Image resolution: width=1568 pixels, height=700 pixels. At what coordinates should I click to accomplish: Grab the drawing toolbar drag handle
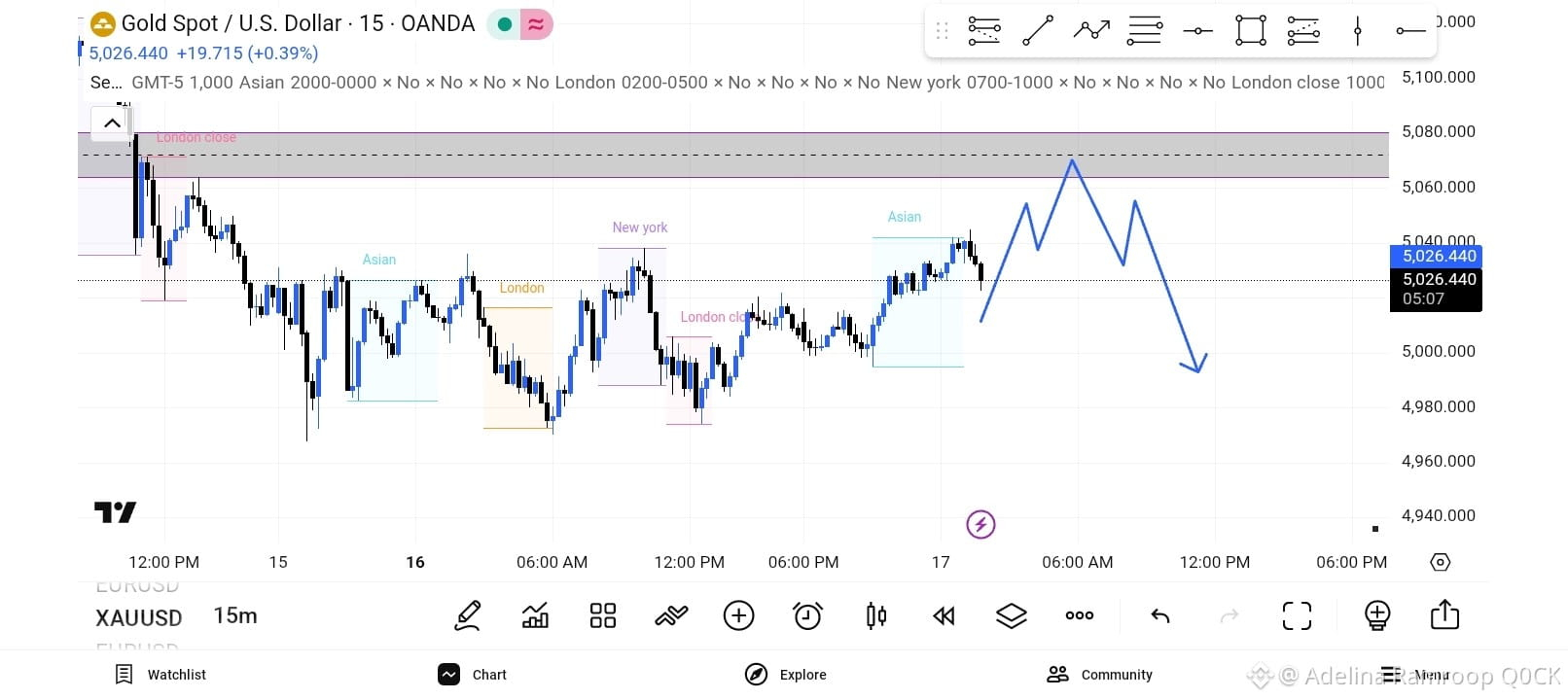942,31
